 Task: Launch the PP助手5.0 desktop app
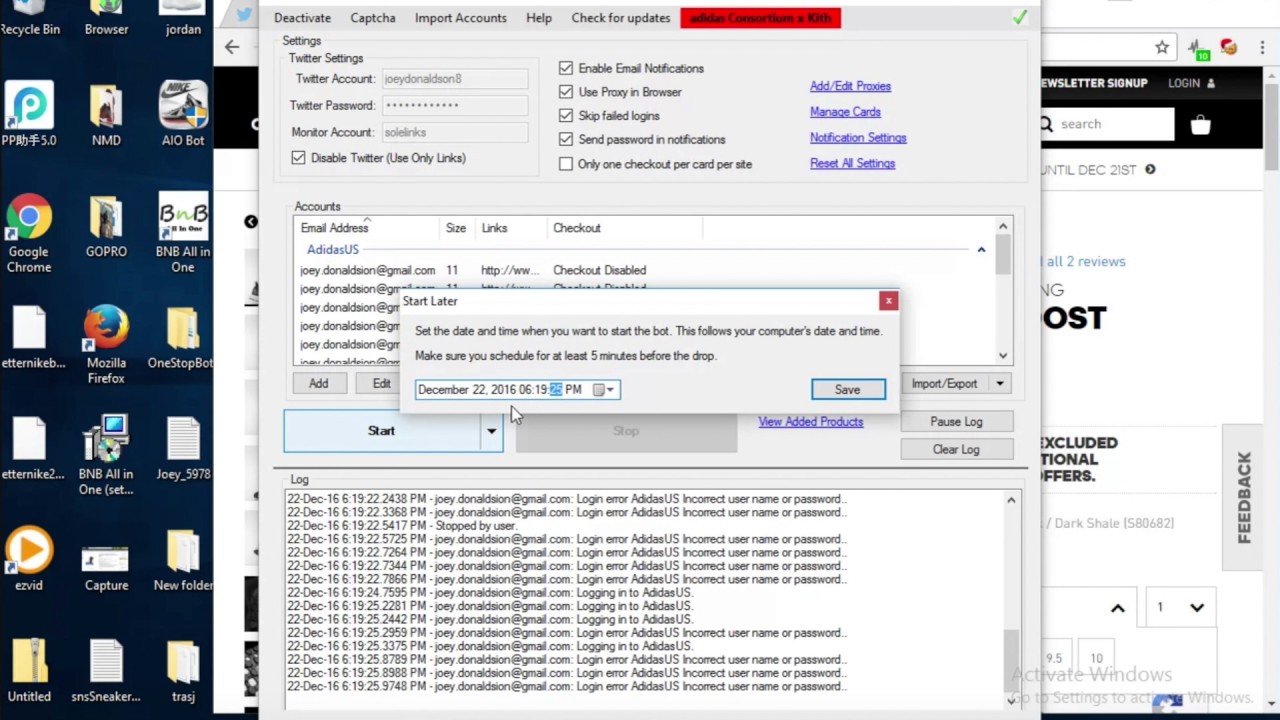29,114
